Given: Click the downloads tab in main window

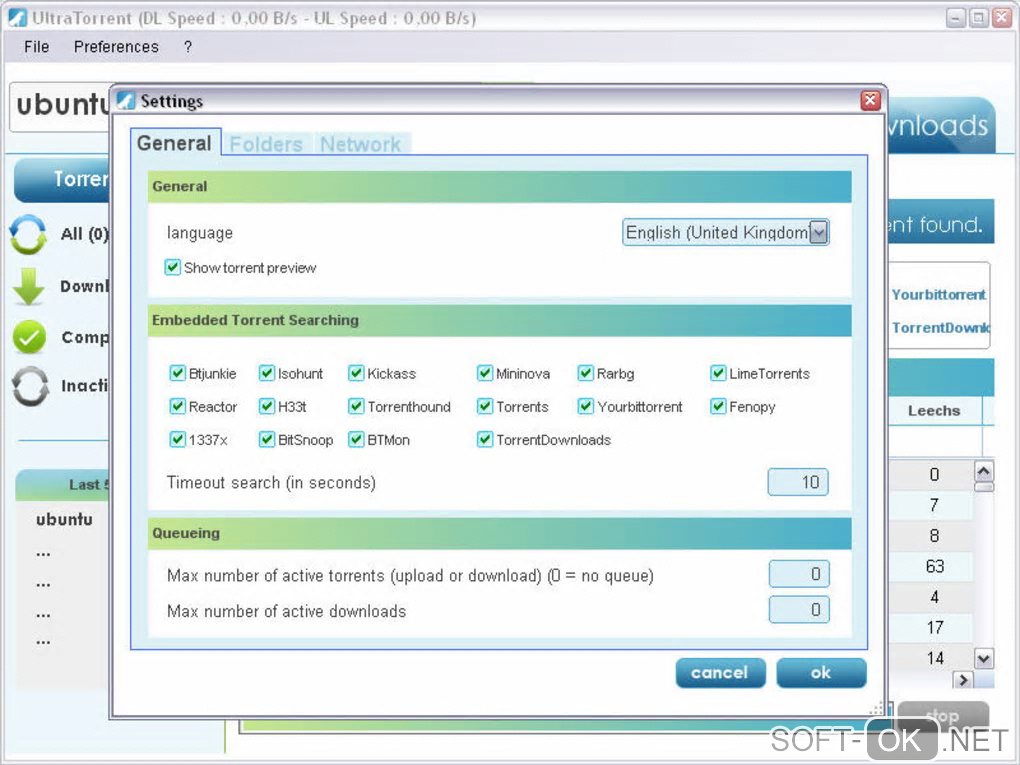Looking at the screenshot, I should (x=941, y=125).
